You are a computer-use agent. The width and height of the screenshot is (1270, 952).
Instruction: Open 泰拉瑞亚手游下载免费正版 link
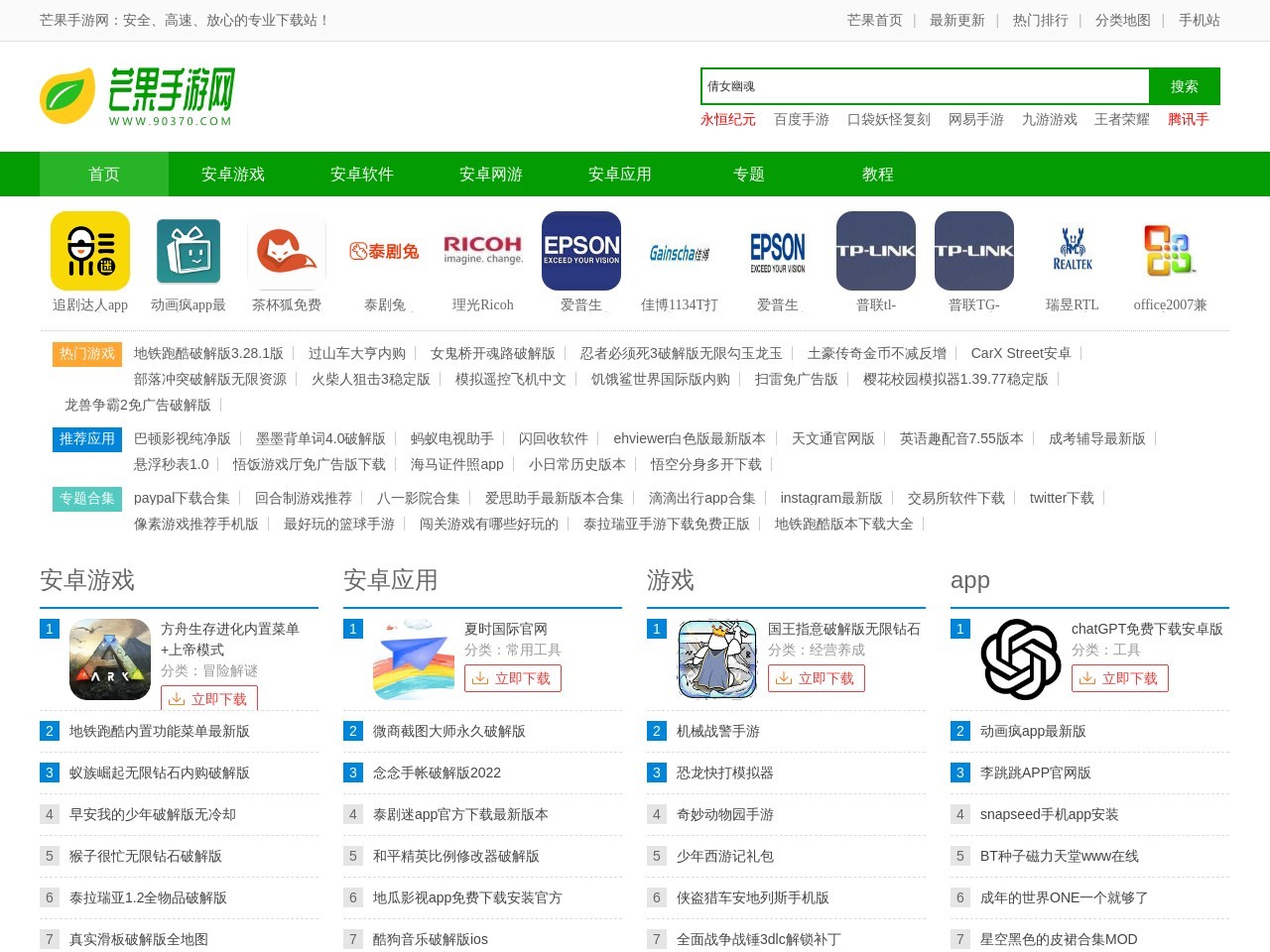[x=667, y=524]
